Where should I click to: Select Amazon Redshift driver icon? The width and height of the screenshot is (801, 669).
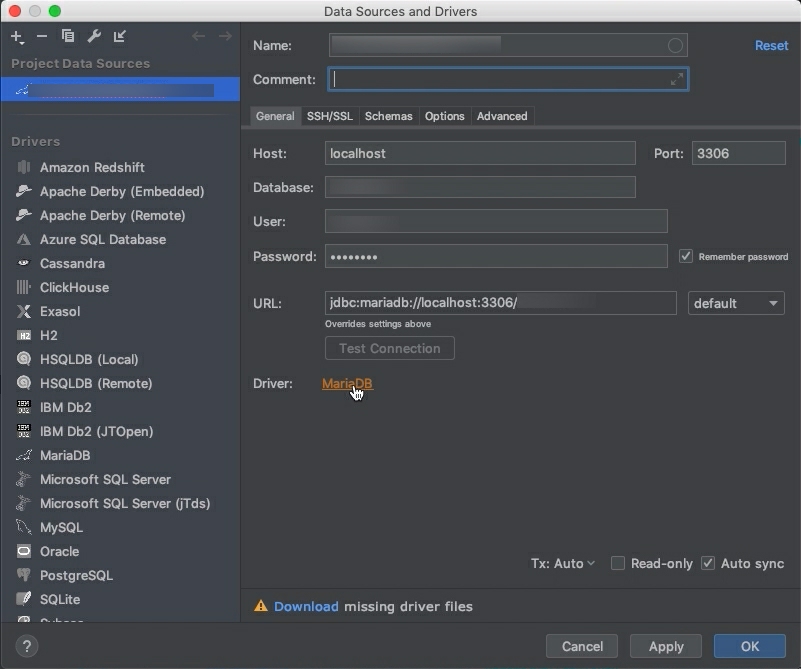[23, 167]
